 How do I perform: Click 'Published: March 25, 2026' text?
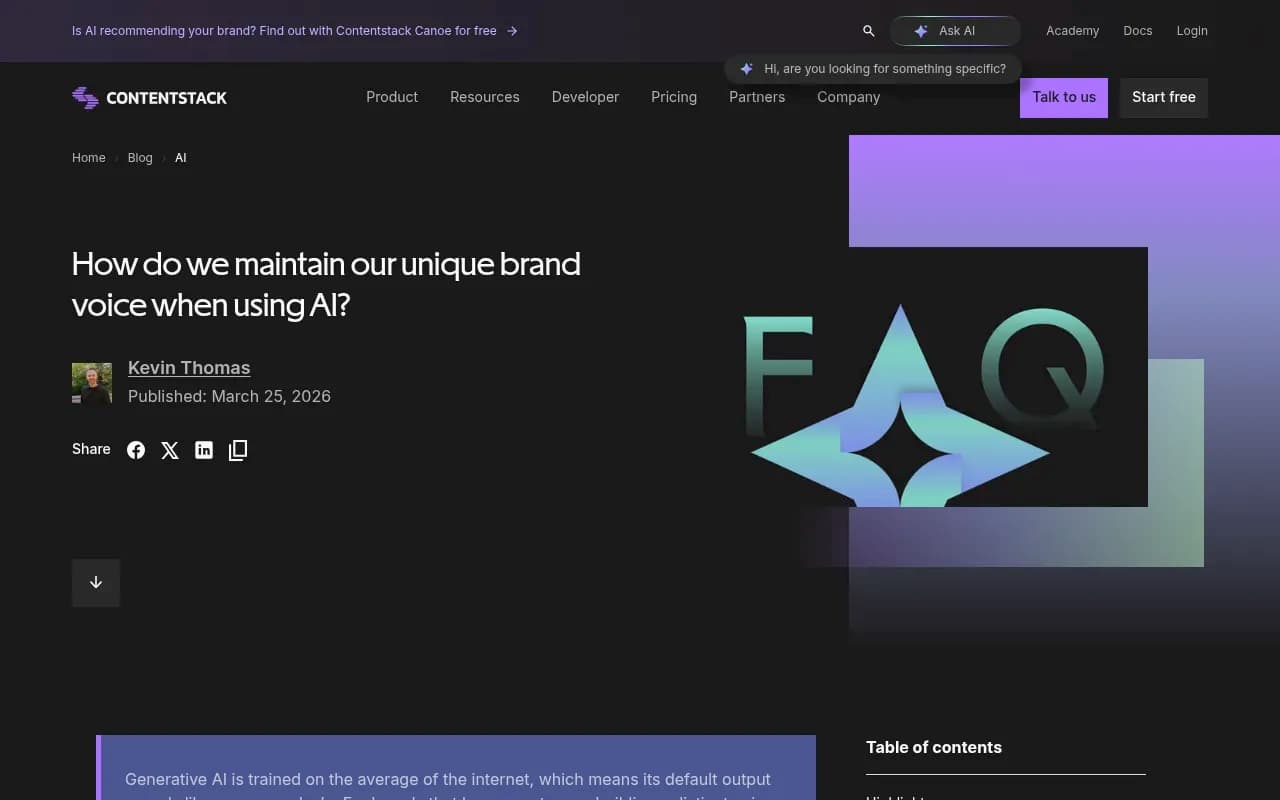(229, 397)
